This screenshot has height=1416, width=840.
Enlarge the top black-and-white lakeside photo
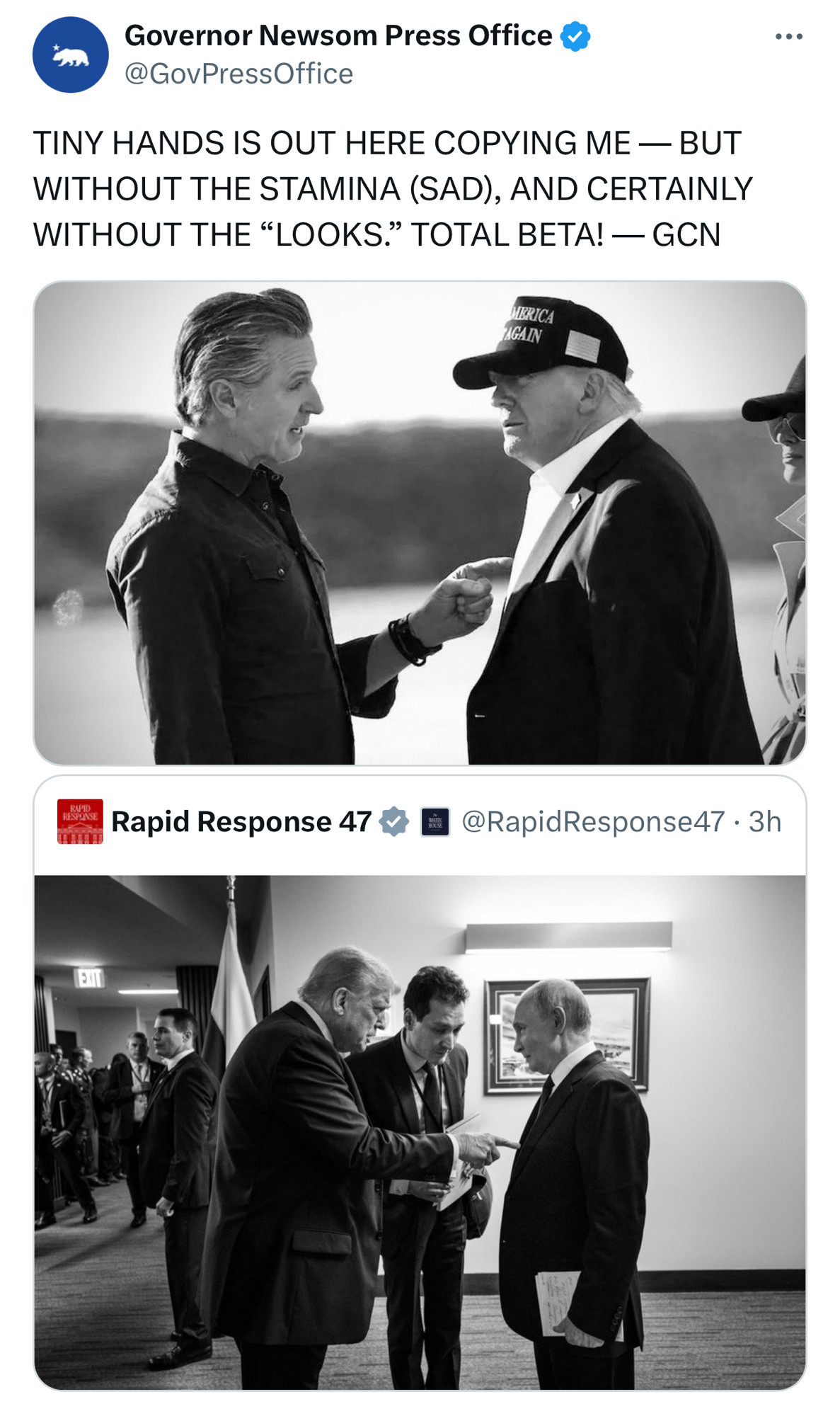click(420, 523)
